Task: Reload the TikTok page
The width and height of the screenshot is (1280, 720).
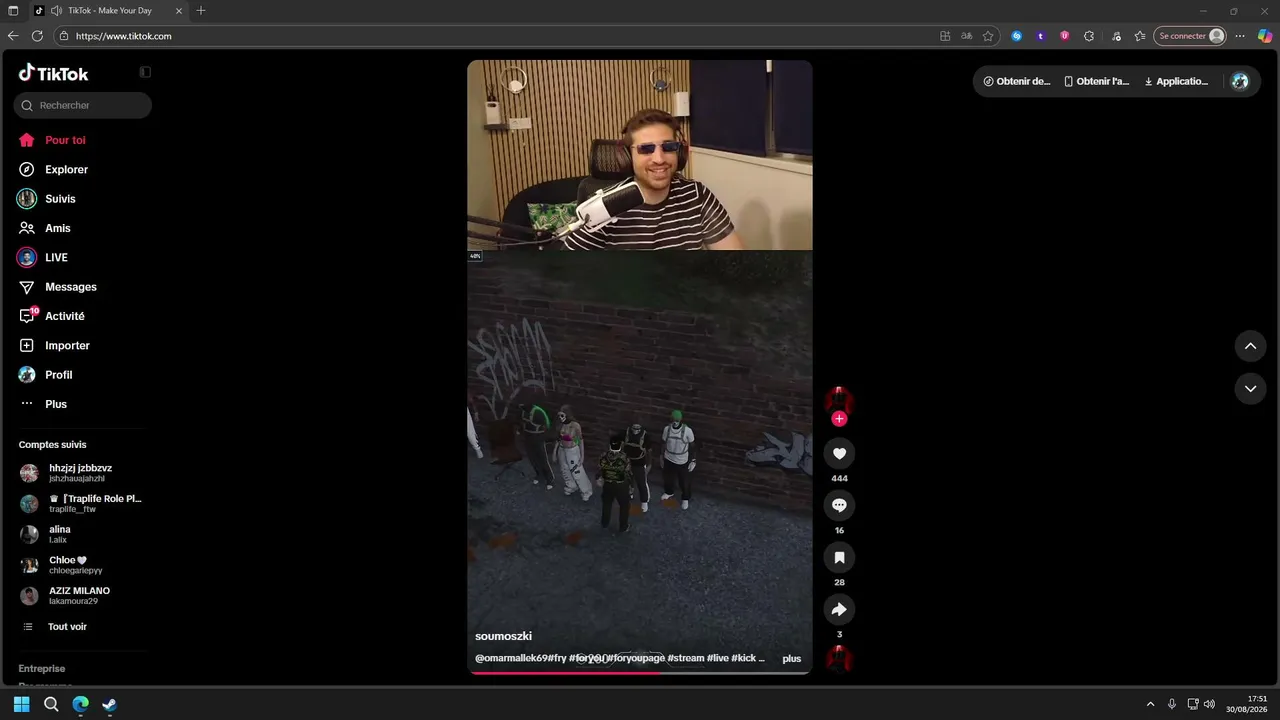Action: click(x=37, y=36)
